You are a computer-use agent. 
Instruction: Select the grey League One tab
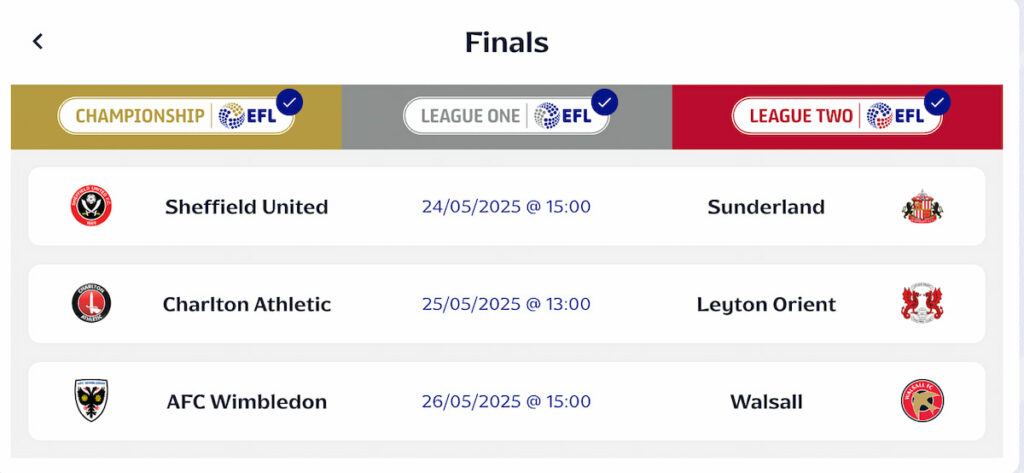pyautogui.click(x=507, y=117)
